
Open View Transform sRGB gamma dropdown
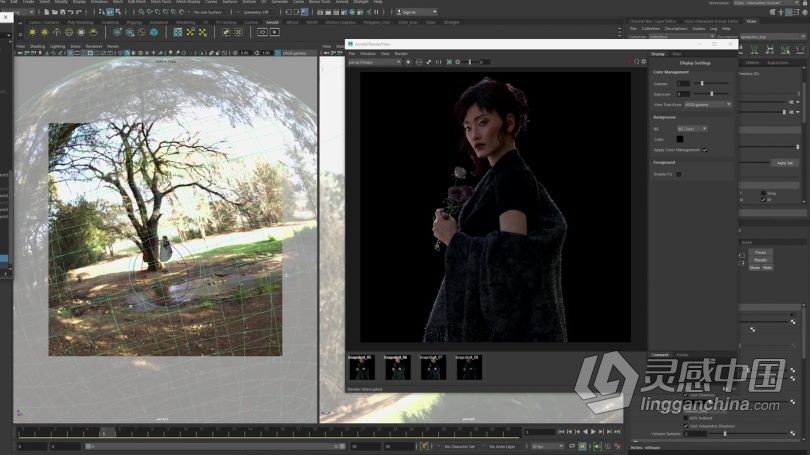coord(708,104)
